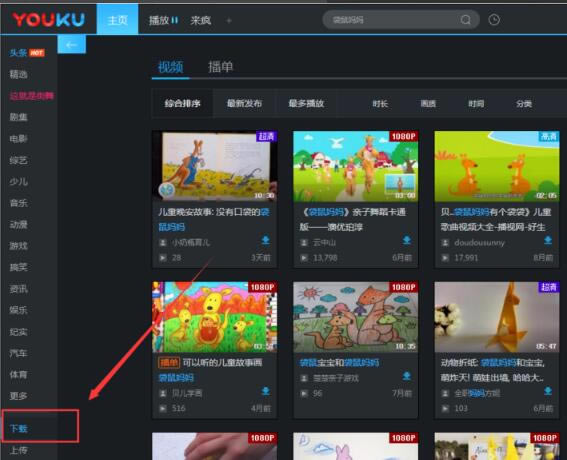567x460 pixels.
Task: Switch to the 主页 tab
Action: click(x=118, y=19)
